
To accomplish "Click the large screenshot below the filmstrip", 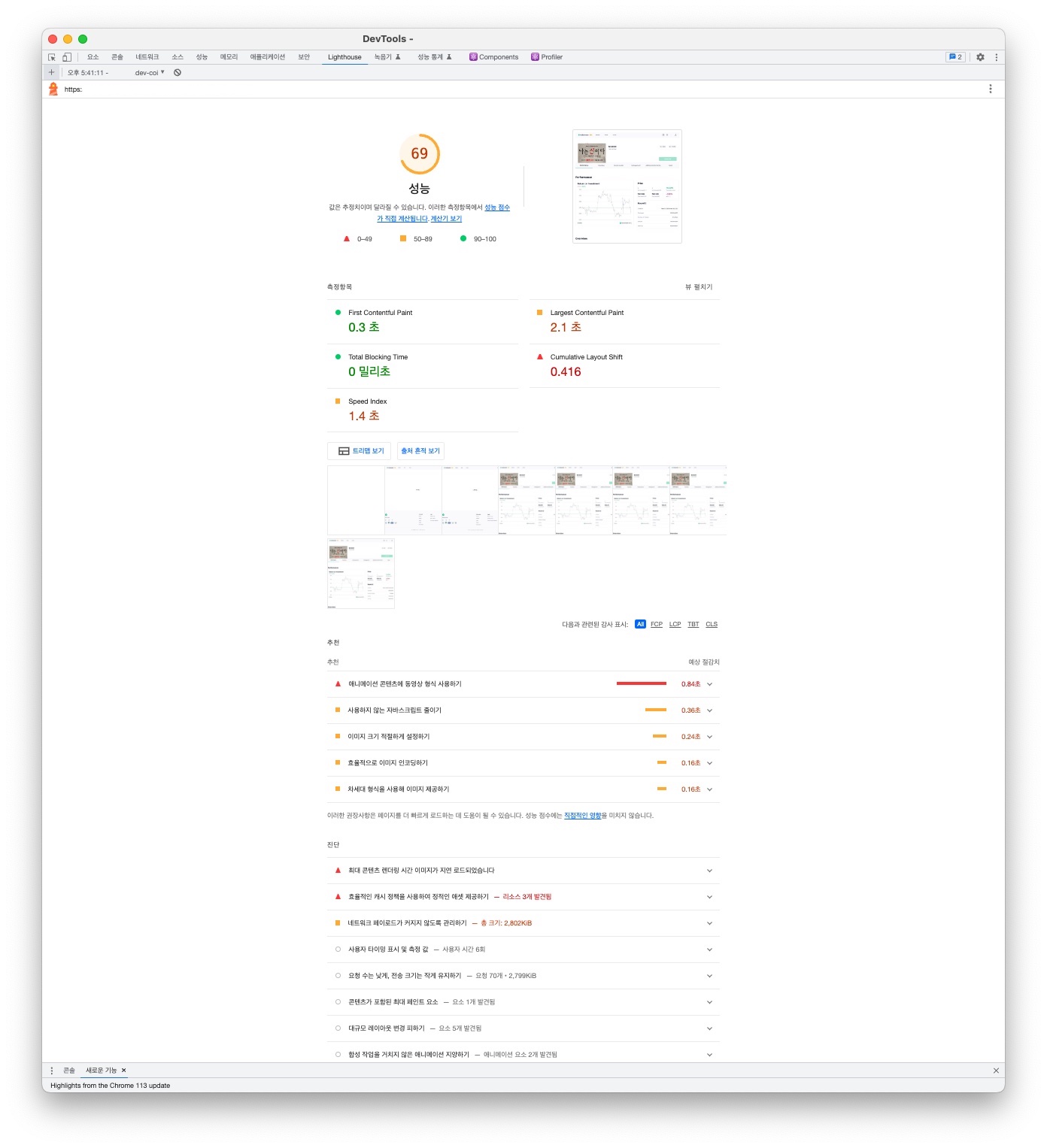I will coord(361,574).
